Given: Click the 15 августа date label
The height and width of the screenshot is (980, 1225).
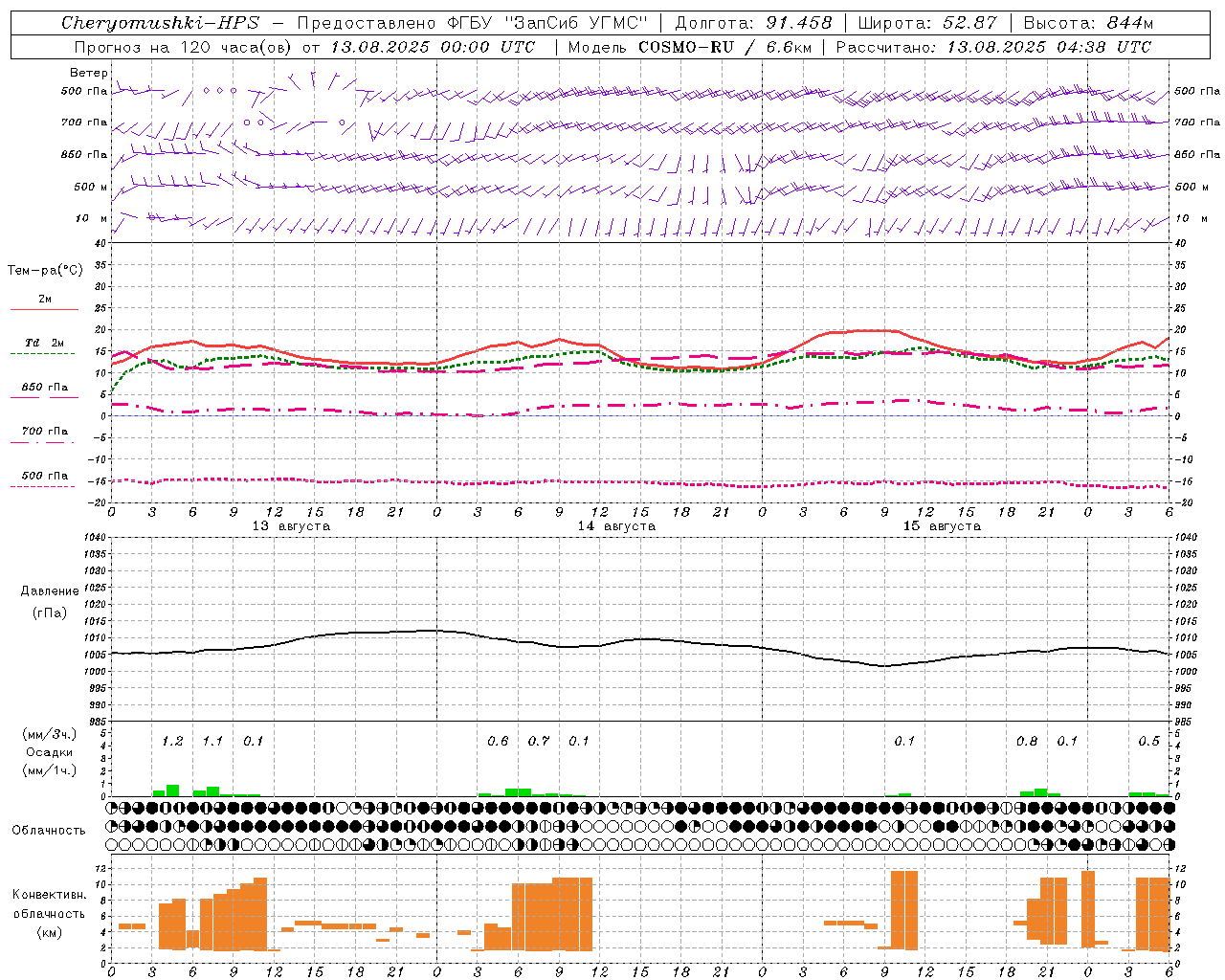Looking at the screenshot, I should click(x=942, y=526).
